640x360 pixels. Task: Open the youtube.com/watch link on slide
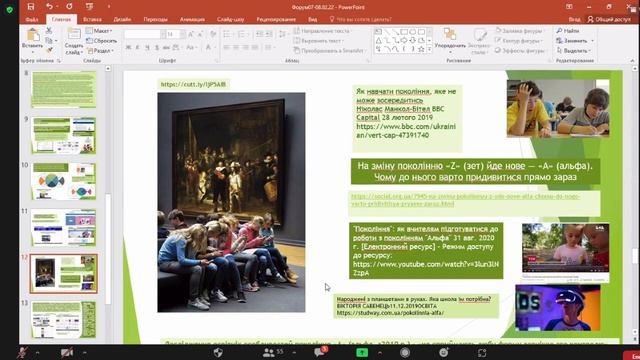pos(426,268)
